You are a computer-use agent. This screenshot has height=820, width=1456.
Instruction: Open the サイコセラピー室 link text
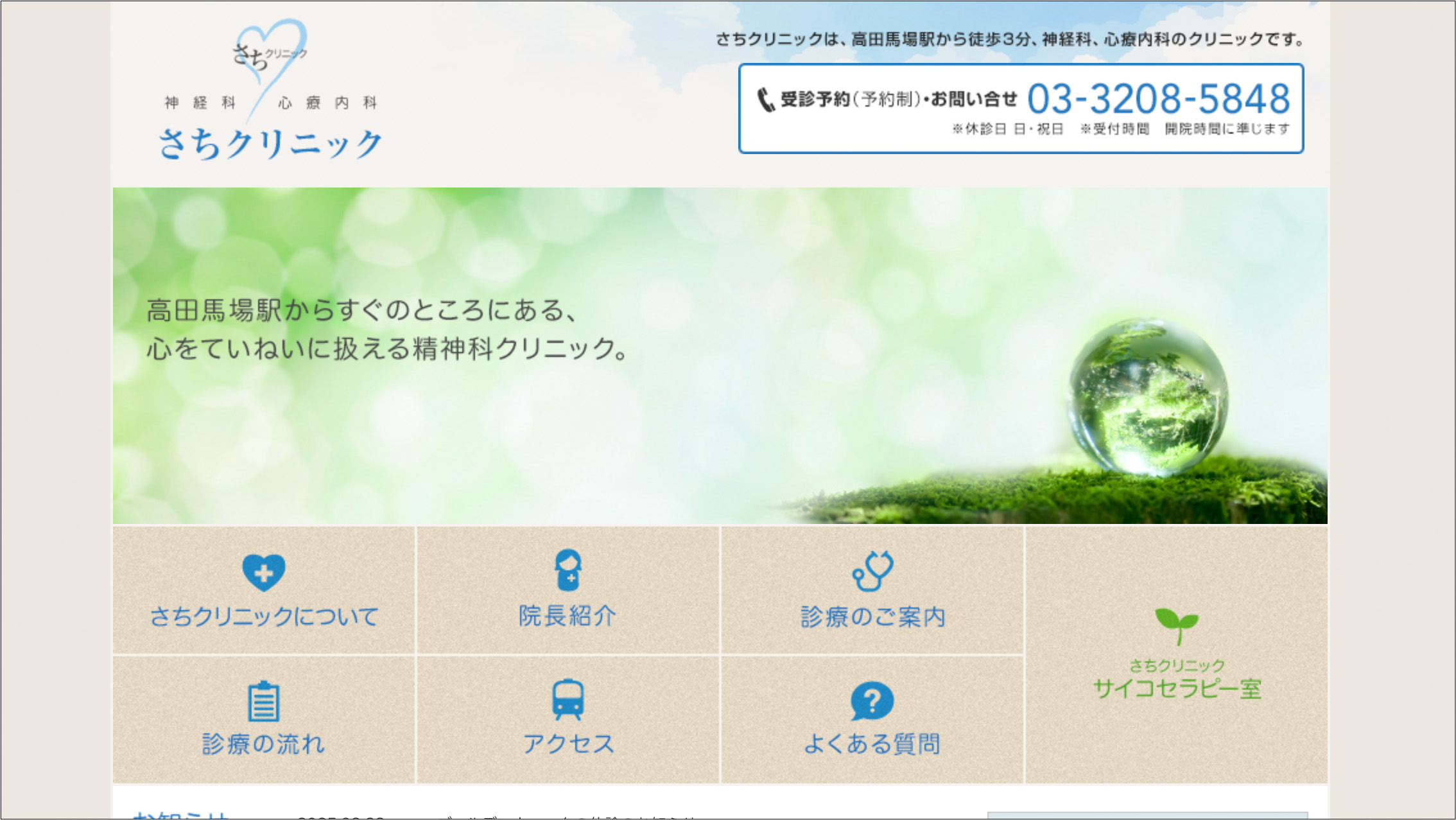[1177, 688]
